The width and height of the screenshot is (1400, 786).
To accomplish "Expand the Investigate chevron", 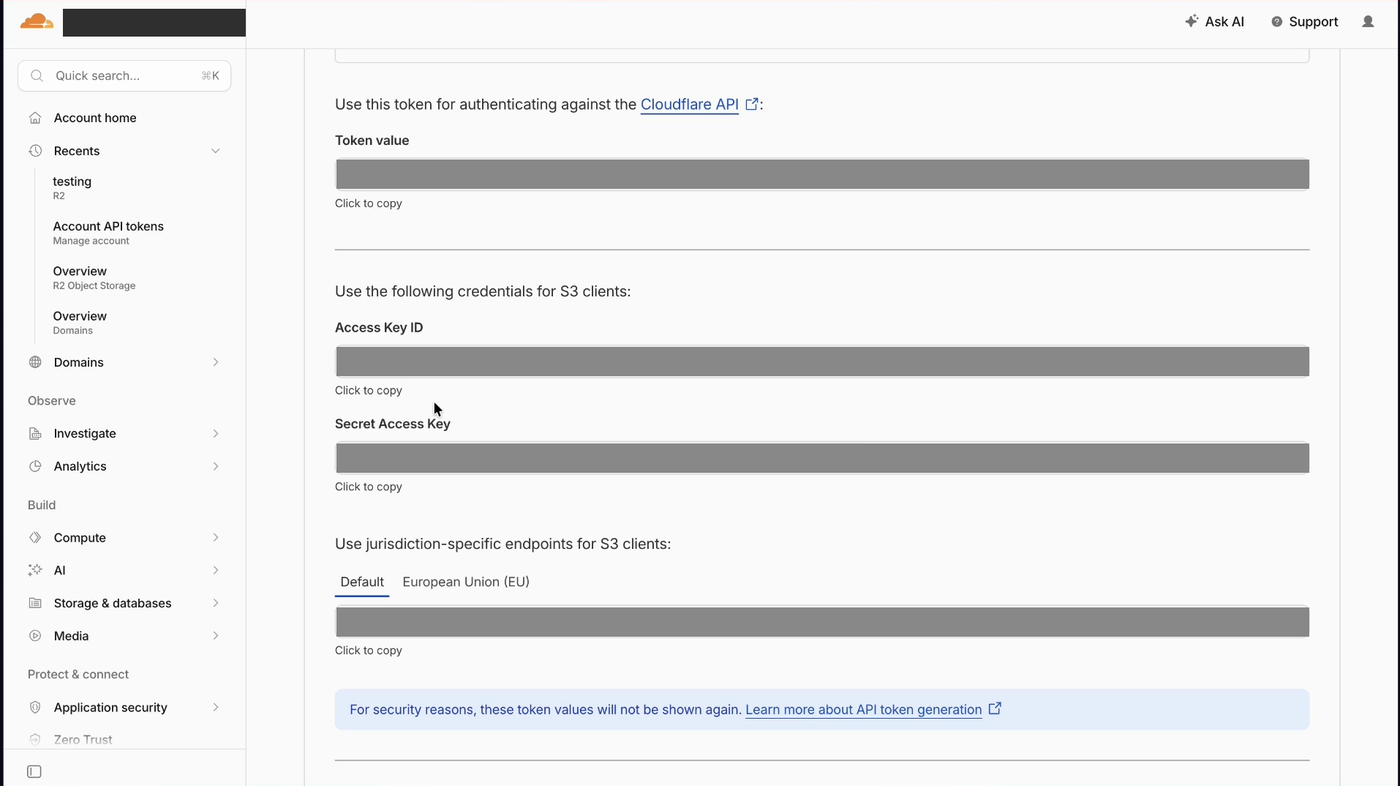I will [x=215, y=433].
